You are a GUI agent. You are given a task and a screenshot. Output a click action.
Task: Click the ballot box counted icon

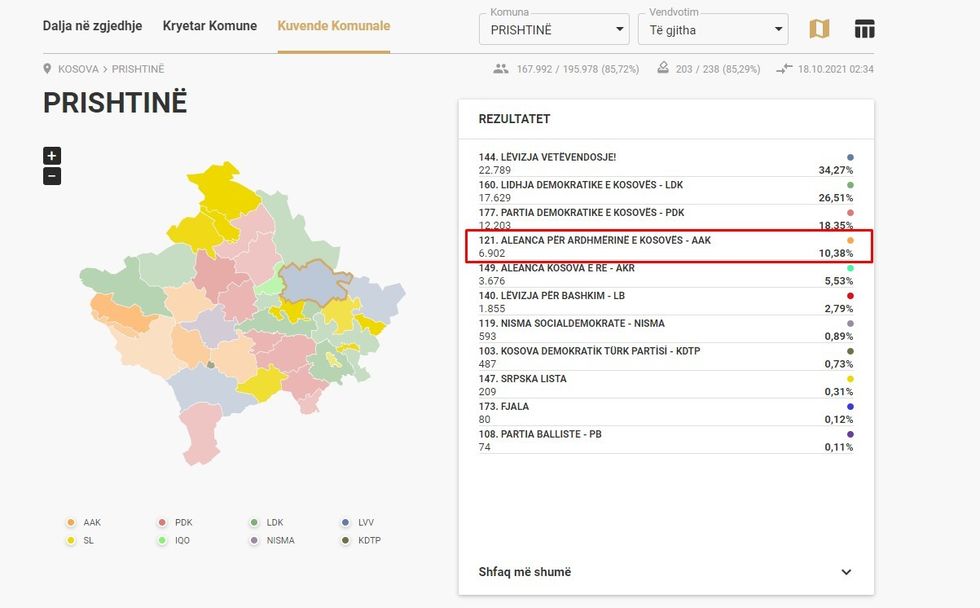tap(662, 69)
